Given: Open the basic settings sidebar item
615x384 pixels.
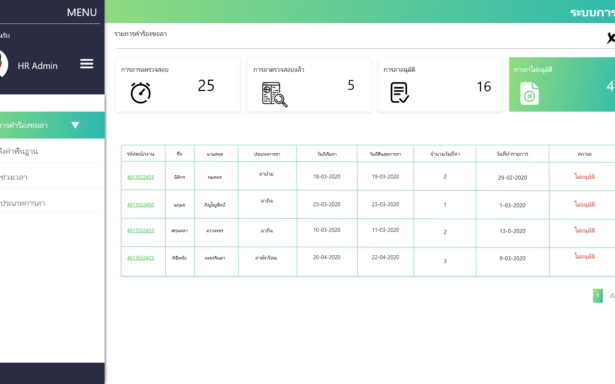Looking at the screenshot, I should click(x=19, y=151).
